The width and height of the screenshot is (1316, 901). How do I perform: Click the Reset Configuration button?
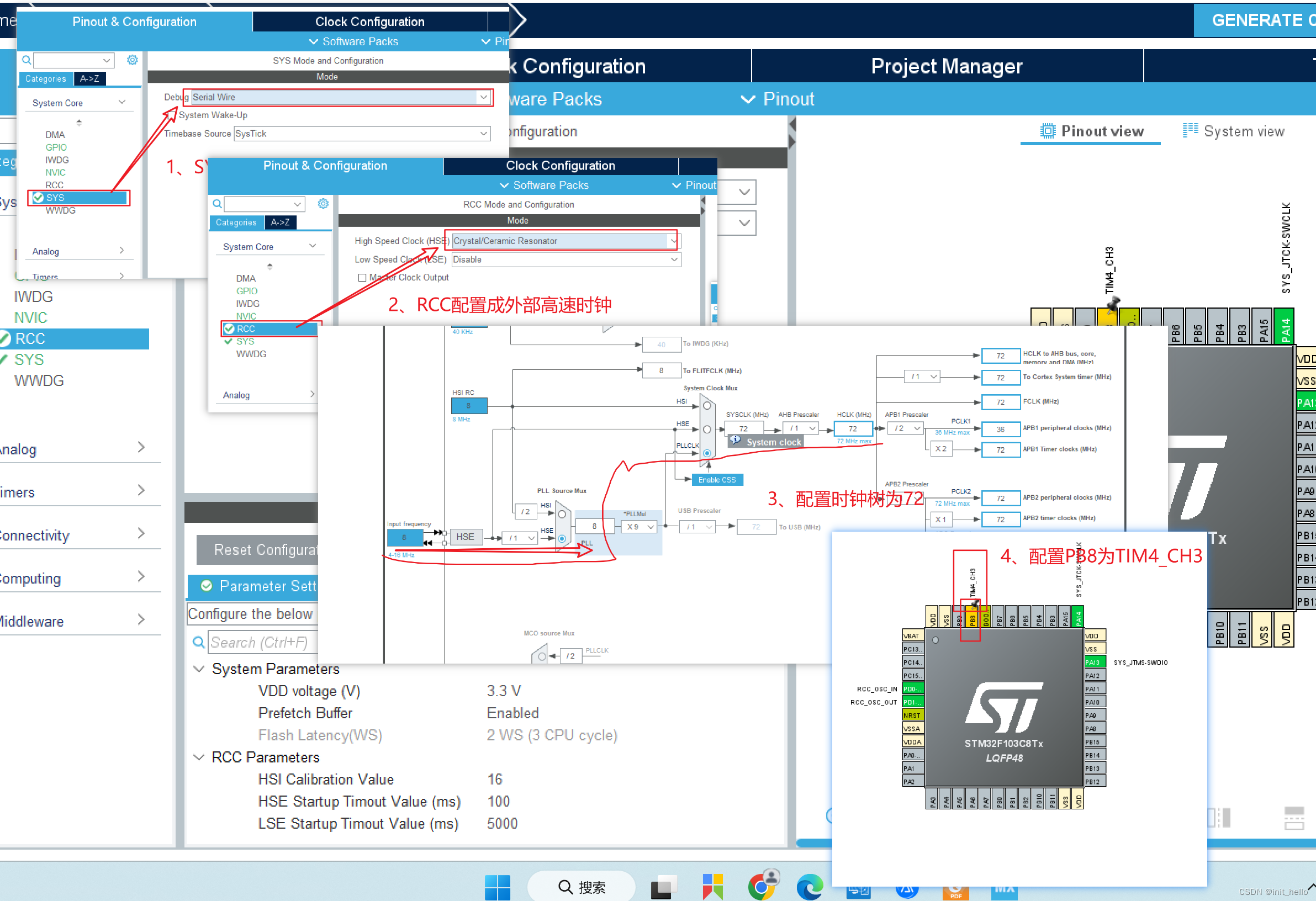(x=258, y=549)
